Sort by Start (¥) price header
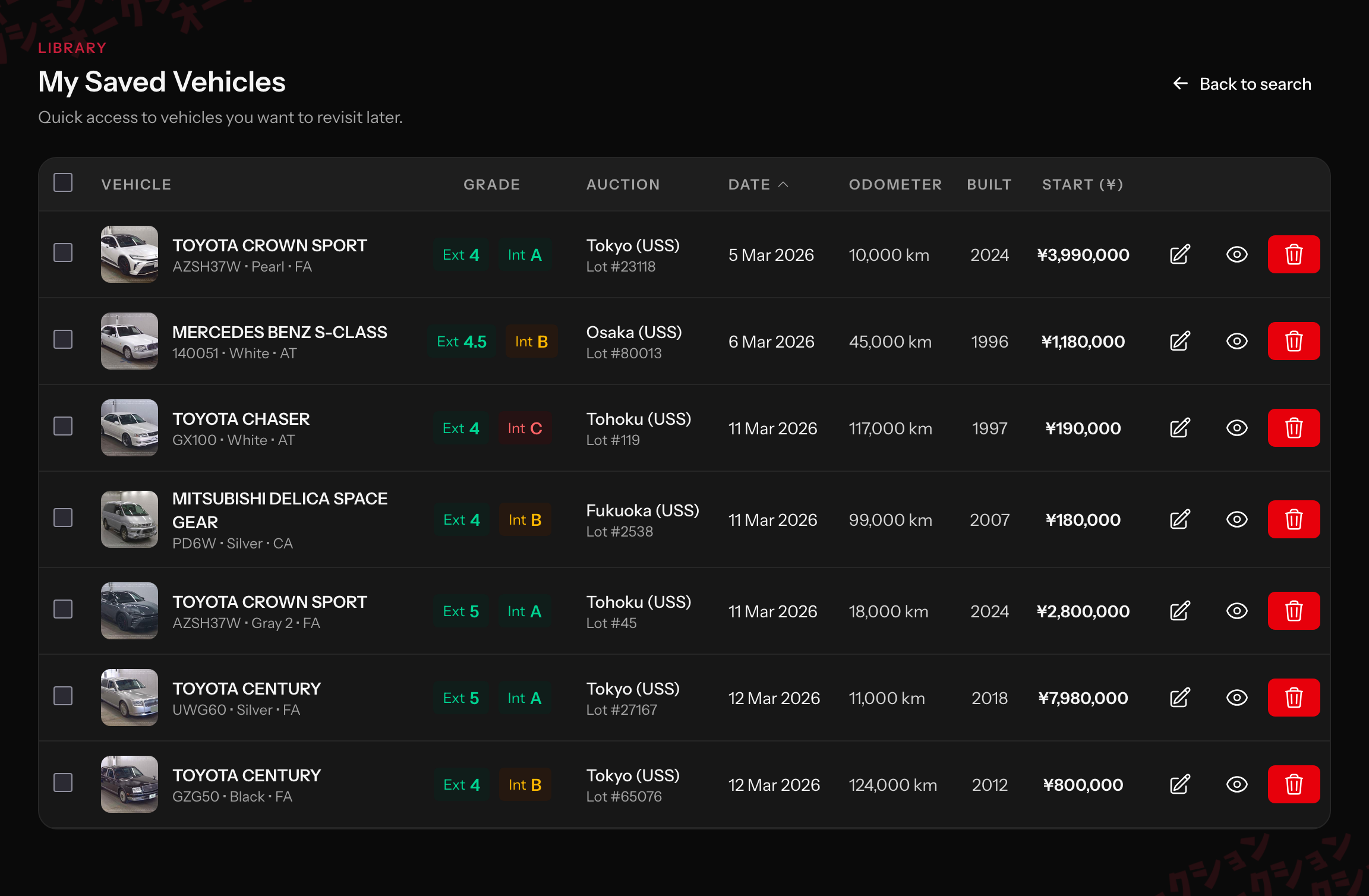Image resolution: width=1369 pixels, height=896 pixels. coord(1083,185)
